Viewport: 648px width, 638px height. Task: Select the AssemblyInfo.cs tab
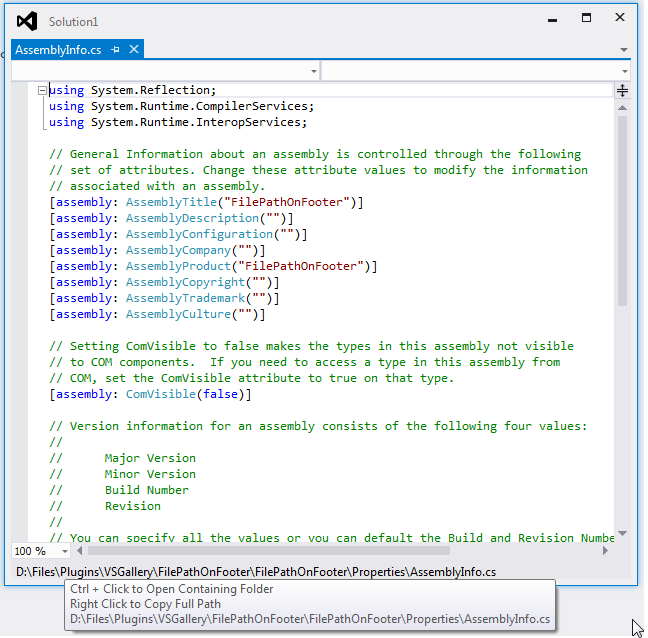pos(58,49)
